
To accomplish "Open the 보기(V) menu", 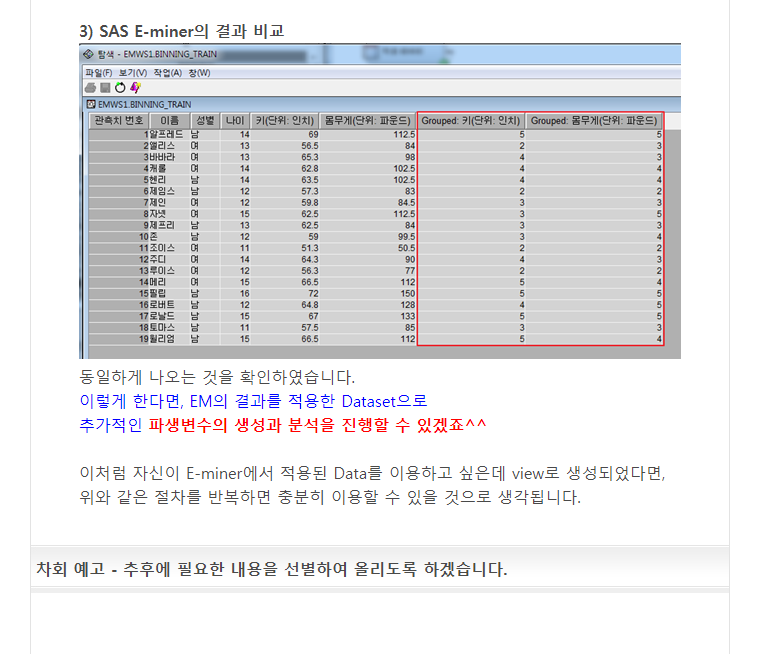I will click(x=133, y=73).
